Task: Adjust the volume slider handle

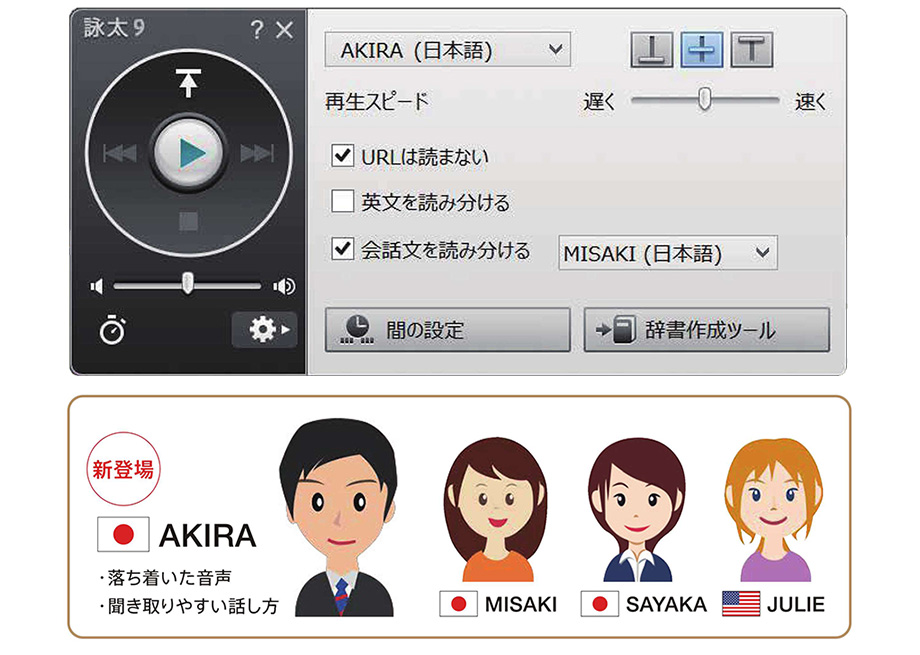Action: coord(187,283)
